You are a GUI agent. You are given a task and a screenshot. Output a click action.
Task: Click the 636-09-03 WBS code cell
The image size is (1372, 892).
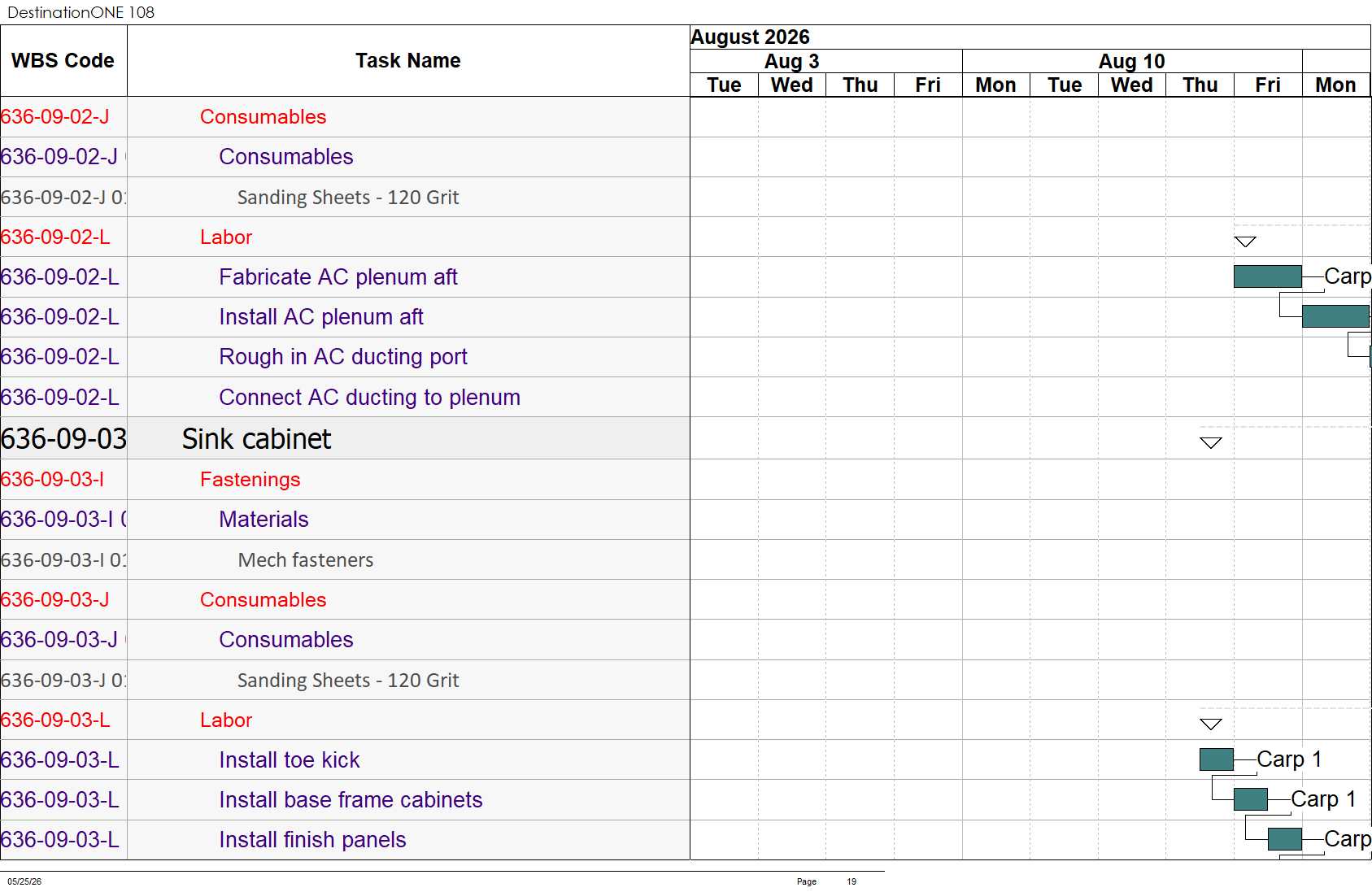click(x=63, y=439)
